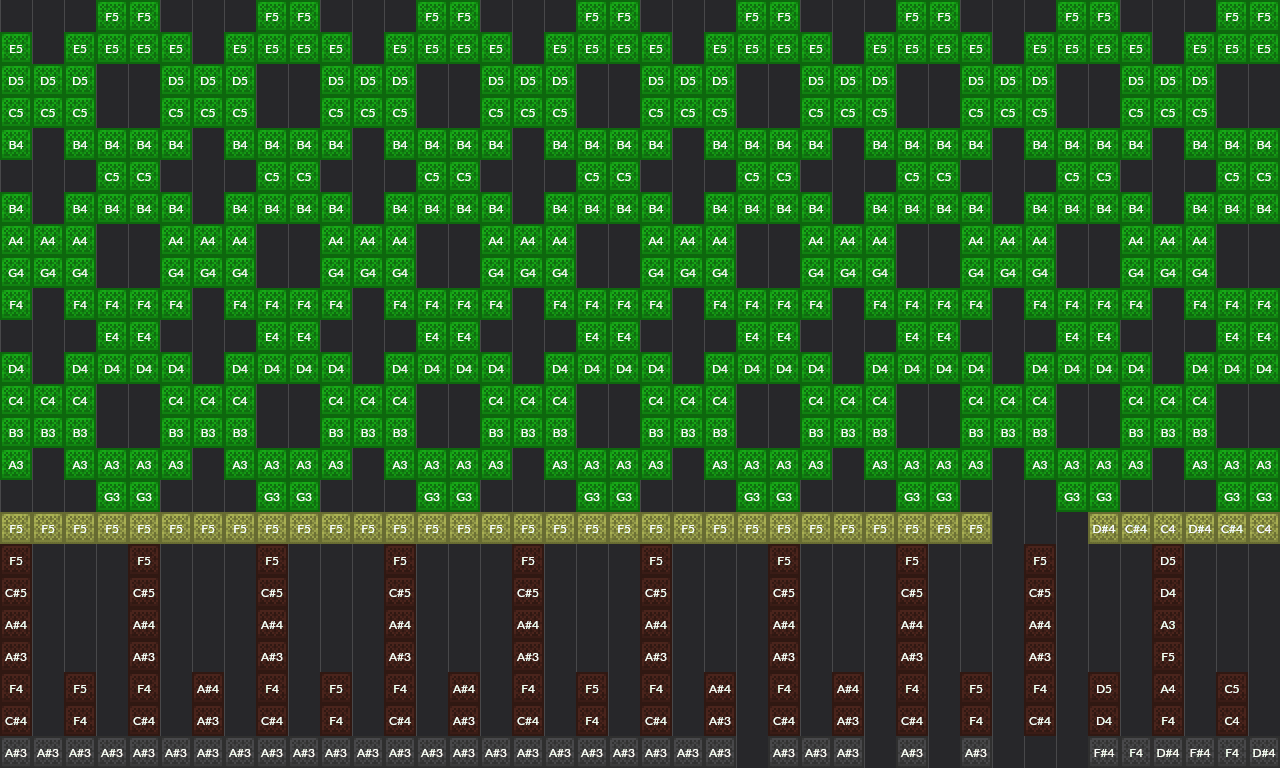This screenshot has width=1280, height=768.
Task: Click red D5 block left of red A4
Action: 1104,689
